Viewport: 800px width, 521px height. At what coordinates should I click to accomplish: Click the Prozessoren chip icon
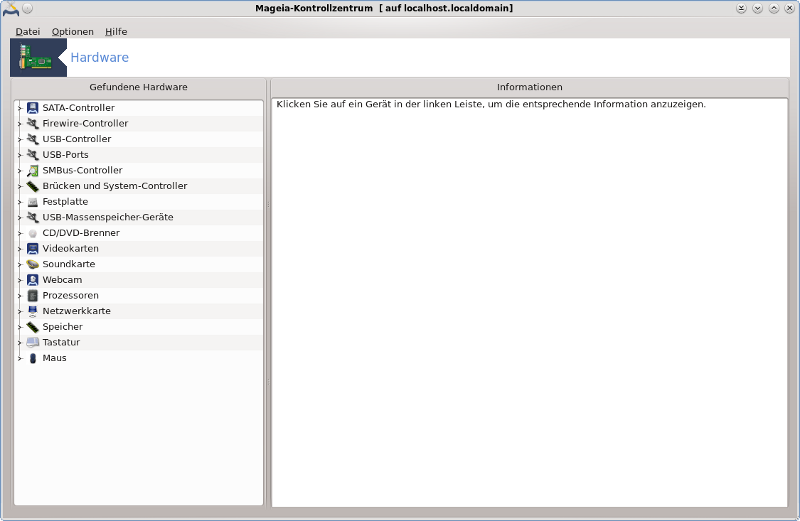[33, 295]
